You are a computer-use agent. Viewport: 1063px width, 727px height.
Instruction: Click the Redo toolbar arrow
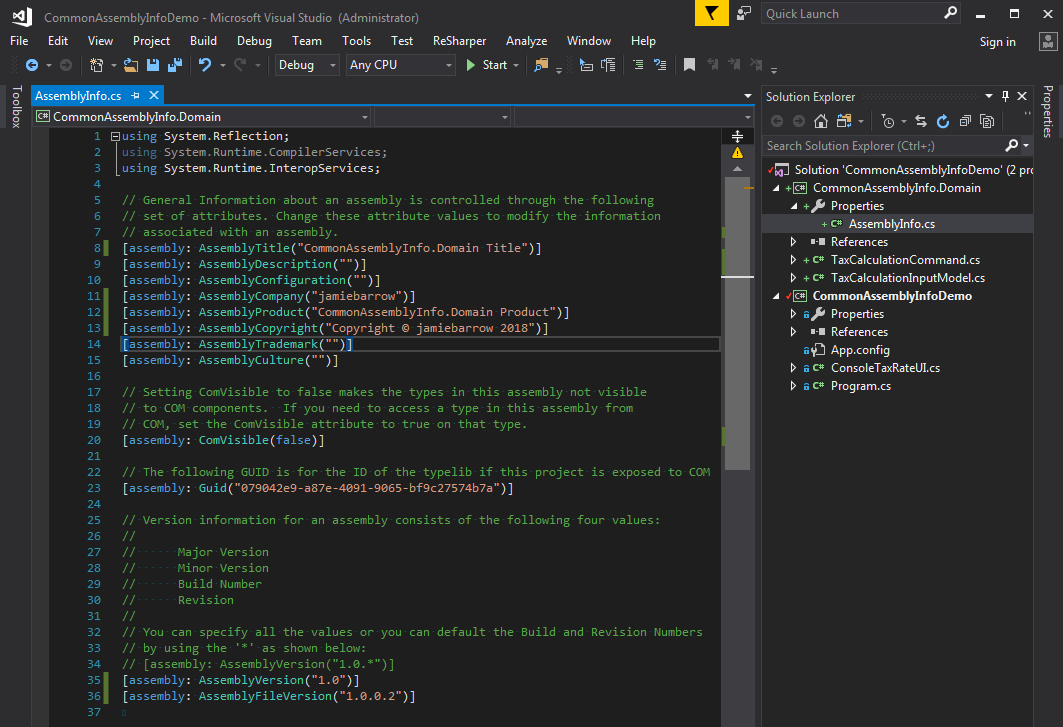[239, 65]
